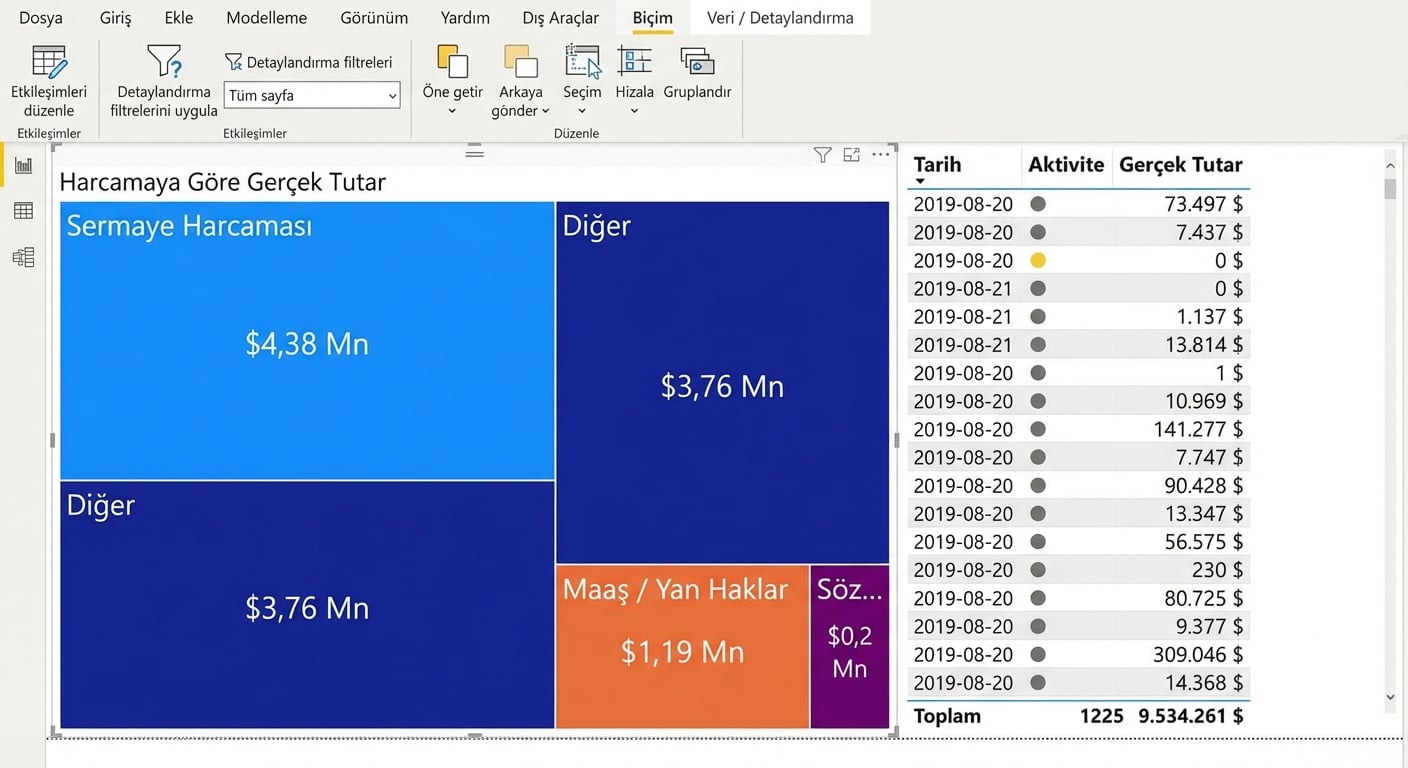Viewport: 1408px width, 768px height.
Task: Switch to Report view in sidebar
Action: coord(23,165)
